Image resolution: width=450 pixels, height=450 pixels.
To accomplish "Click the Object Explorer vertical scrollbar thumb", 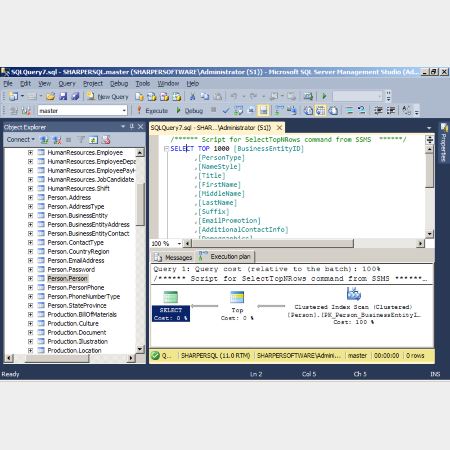I will tap(141, 204).
